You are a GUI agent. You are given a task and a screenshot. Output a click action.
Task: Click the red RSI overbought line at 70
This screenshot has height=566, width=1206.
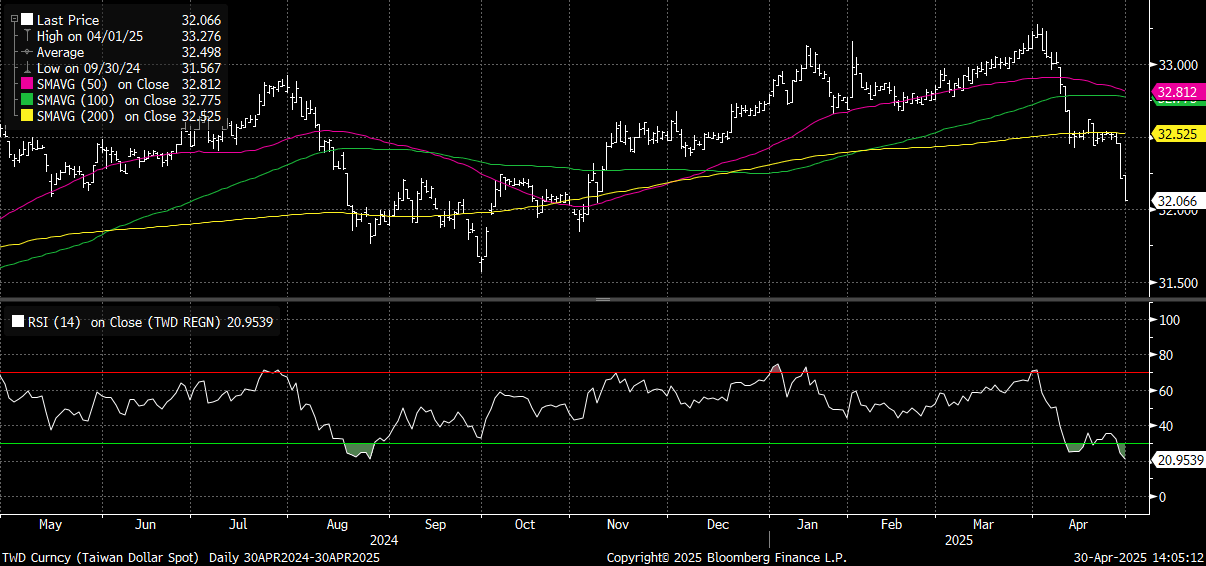500,373
